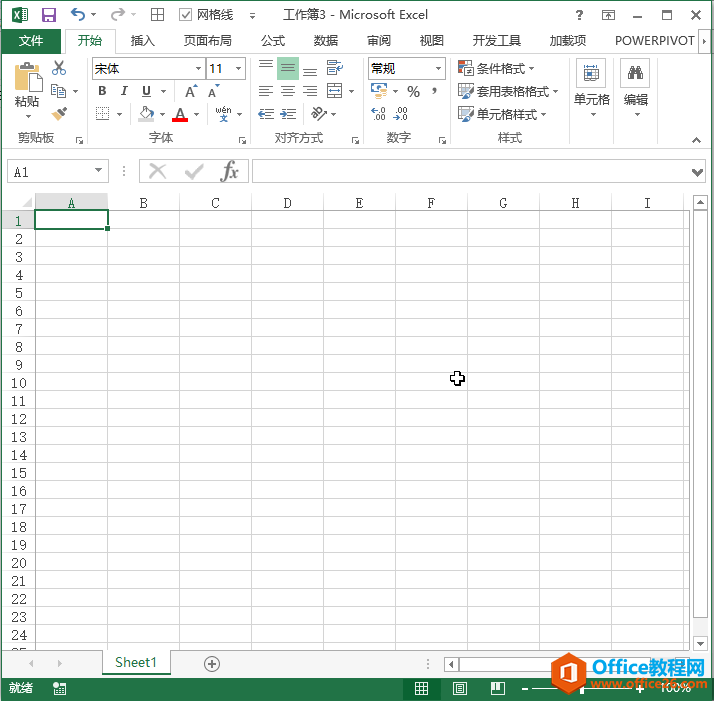Increase font size with the larger A
The image size is (714, 701).
point(191,91)
